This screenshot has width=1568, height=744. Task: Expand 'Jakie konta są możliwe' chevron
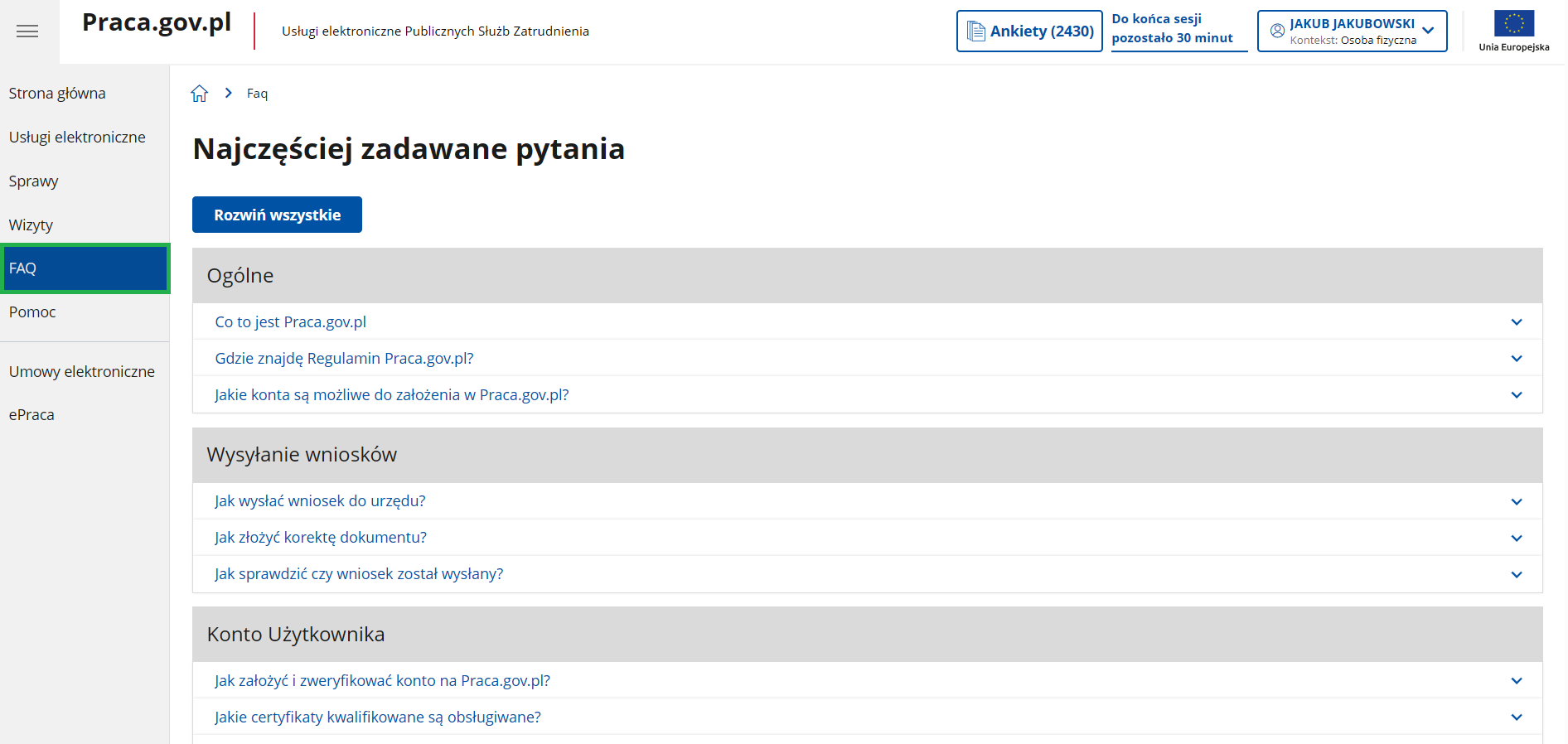tap(1517, 395)
